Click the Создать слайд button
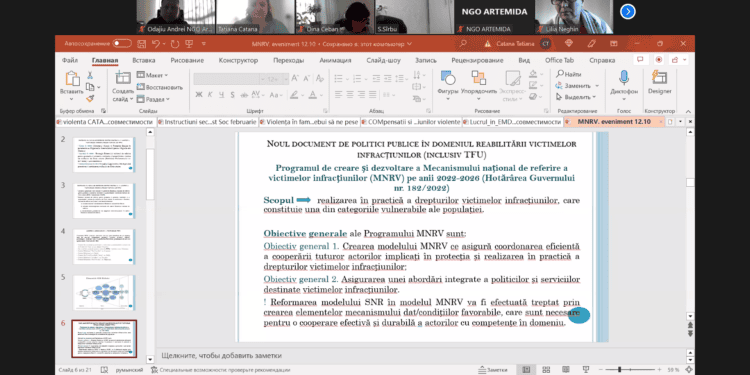Image resolution: width=750 pixels, height=375 pixels. point(123,87)
